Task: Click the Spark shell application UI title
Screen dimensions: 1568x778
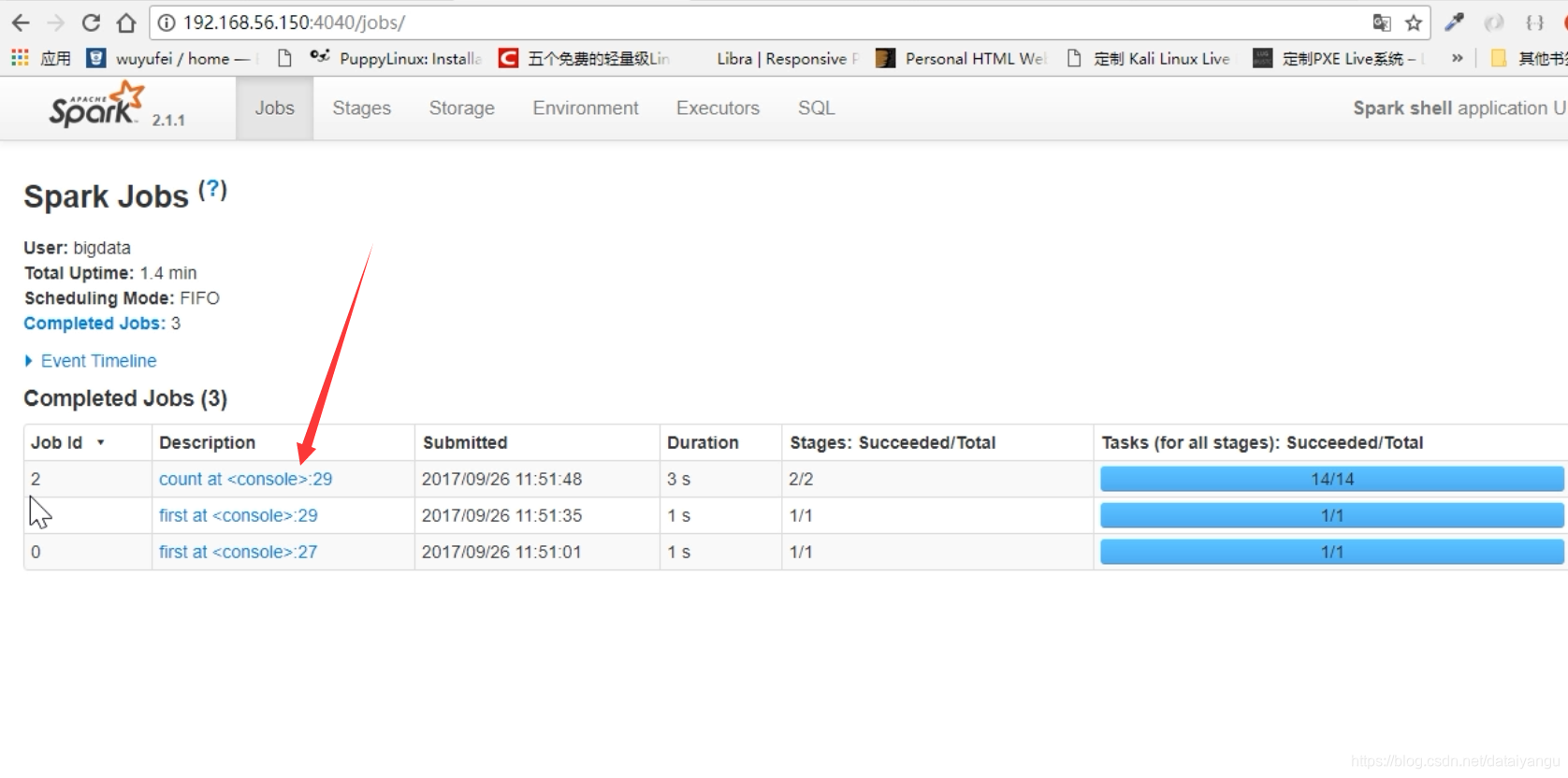Action: tap(1459, 108)
